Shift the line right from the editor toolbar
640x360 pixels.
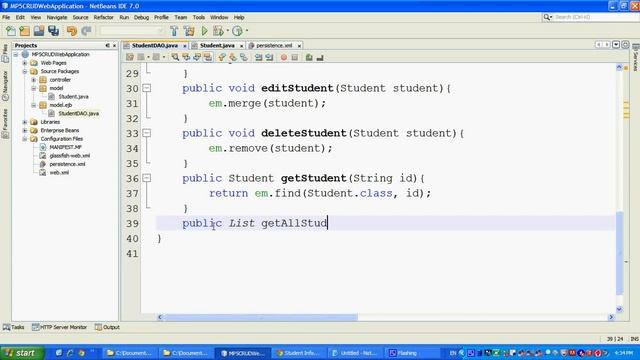pyautogui.click(x=269, y=58)
